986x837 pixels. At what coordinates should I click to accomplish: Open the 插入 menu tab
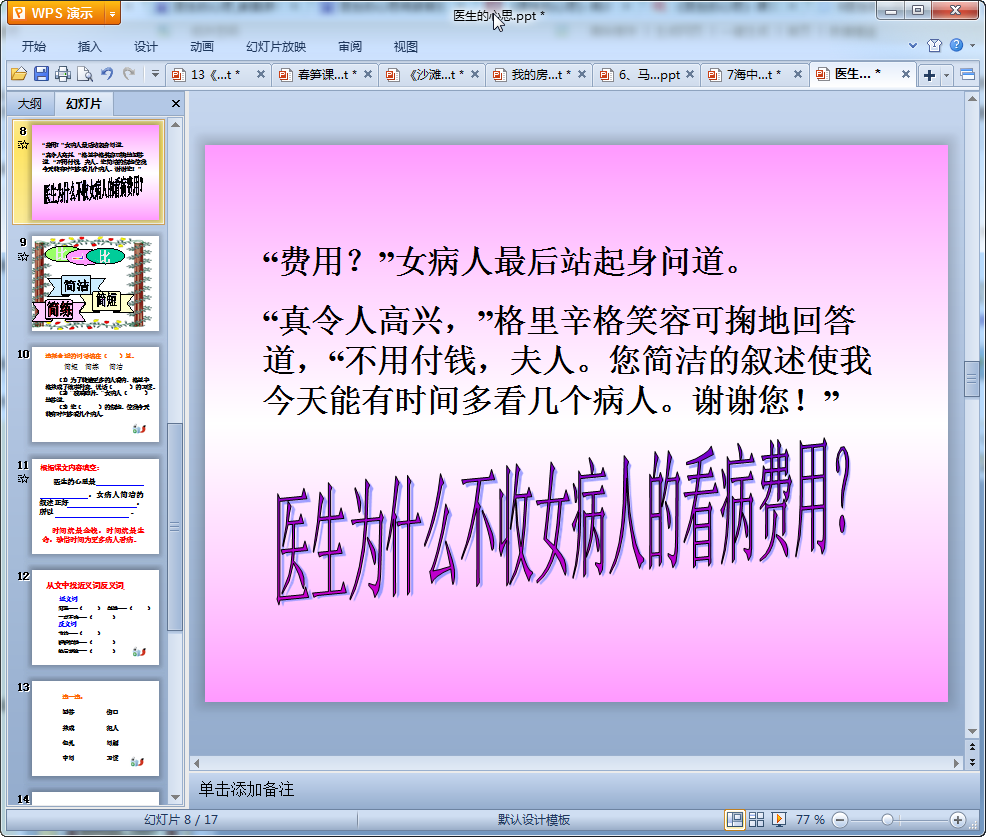click(x=89, y=47)
